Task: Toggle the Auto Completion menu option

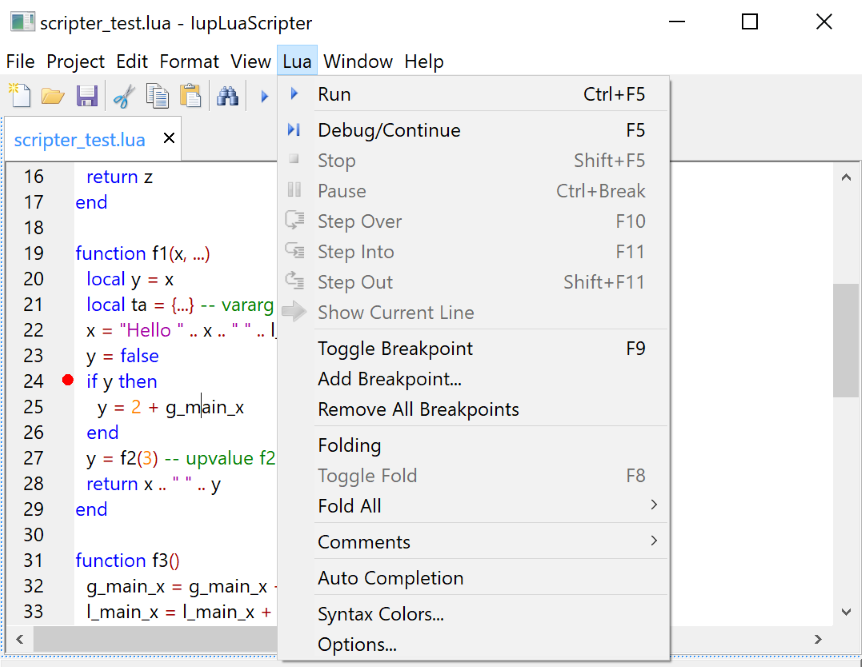Action: click(390, 578)
